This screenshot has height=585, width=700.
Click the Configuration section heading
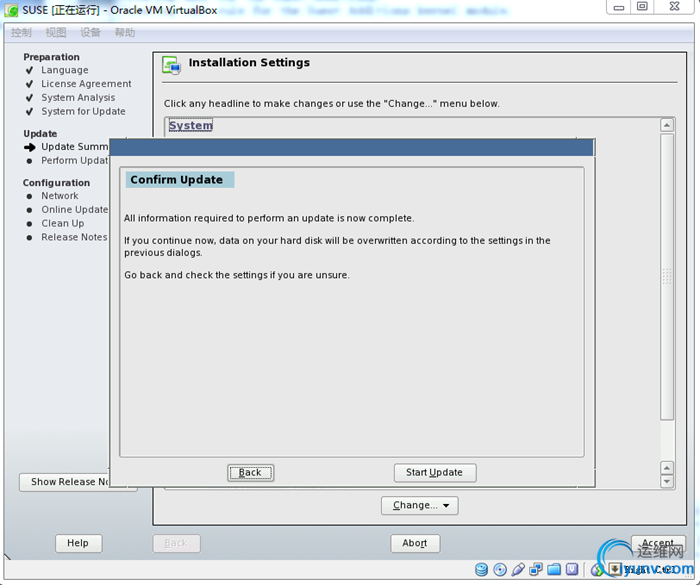click(56, 183)
